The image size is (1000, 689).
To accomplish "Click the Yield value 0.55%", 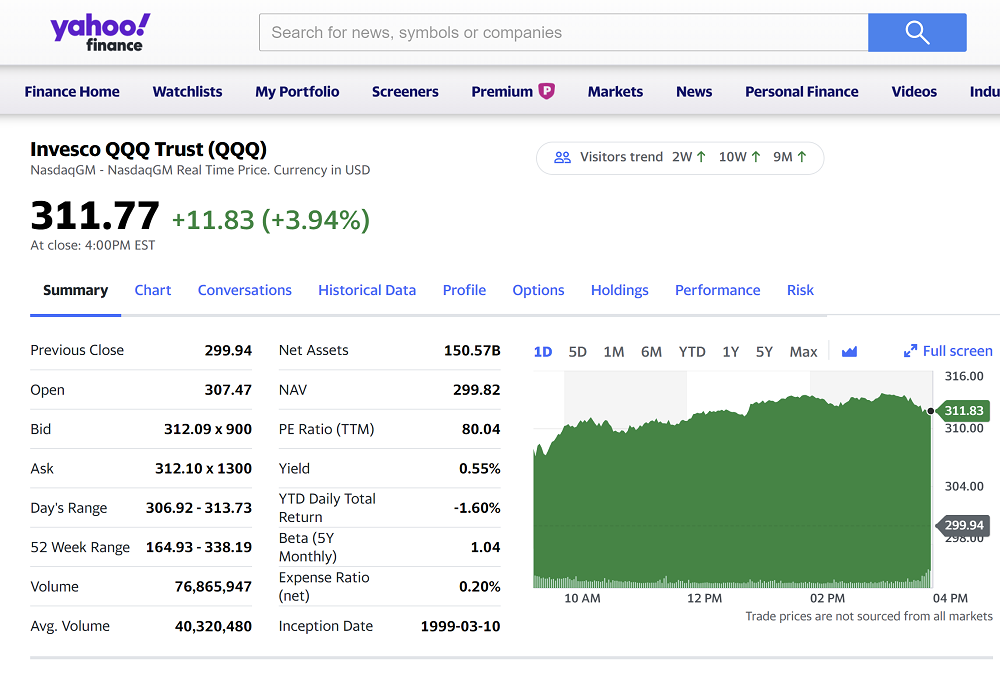I will pos(480,469).
